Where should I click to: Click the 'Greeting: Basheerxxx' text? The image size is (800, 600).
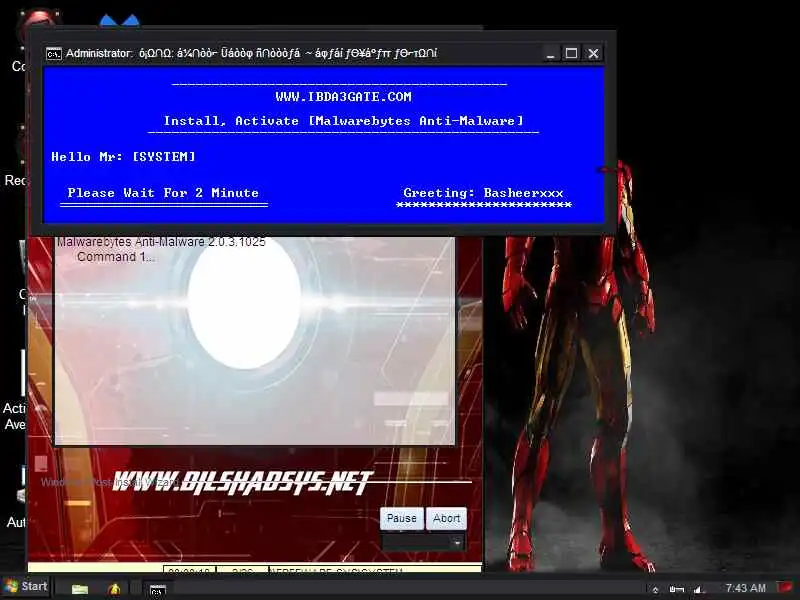[x=483, y=193]
